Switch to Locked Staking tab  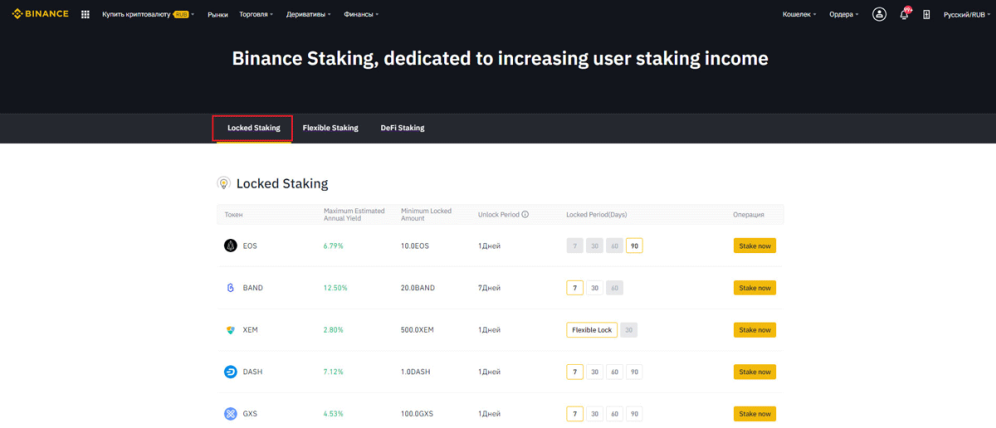click(253, 128)
